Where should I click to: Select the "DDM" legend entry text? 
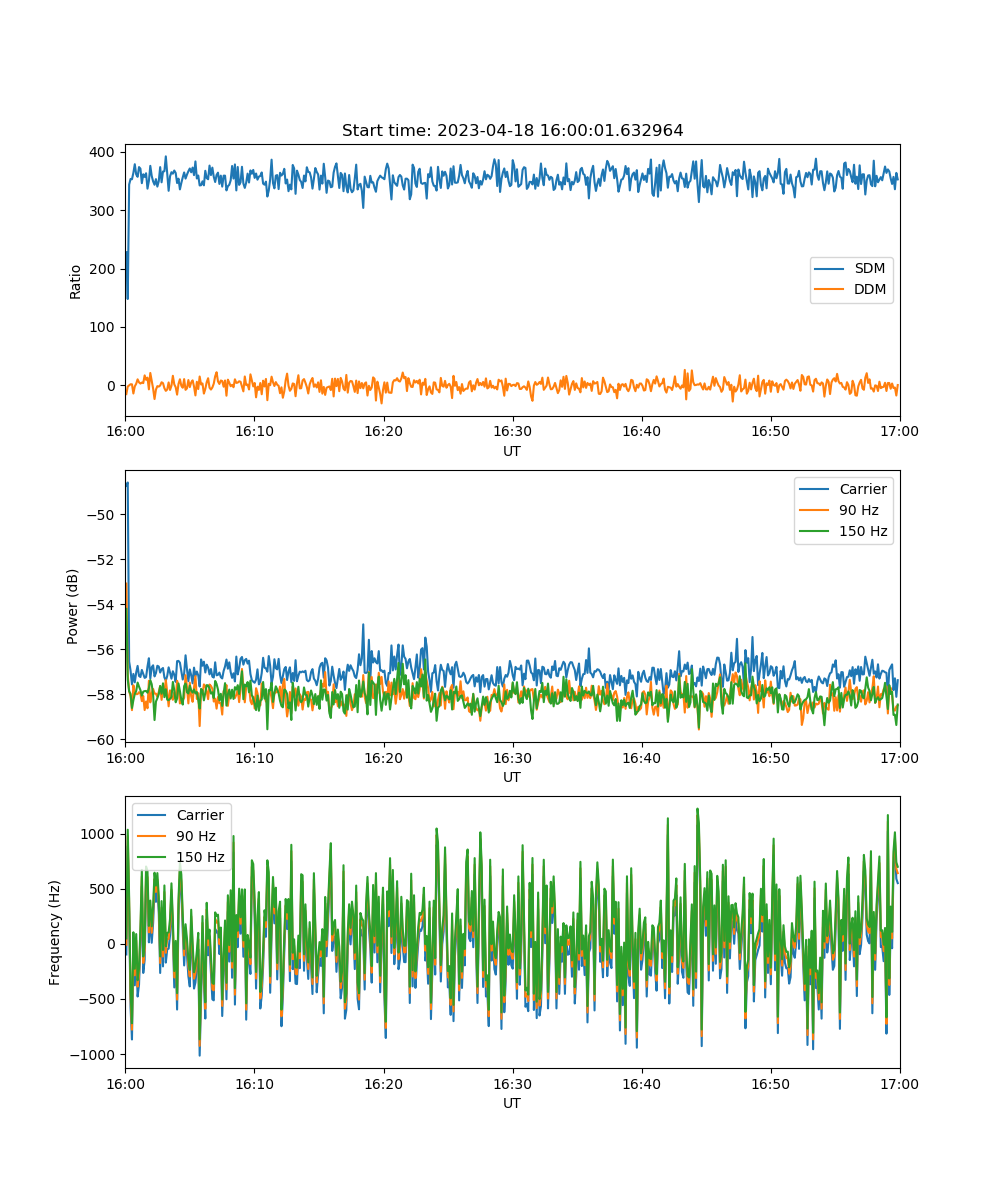[x=870, y=290]
